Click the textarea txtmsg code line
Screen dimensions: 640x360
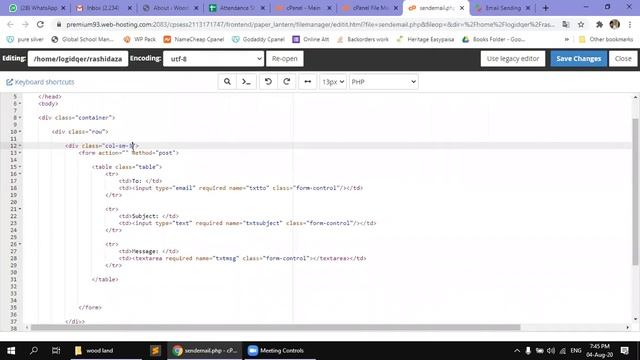[242, 258]
